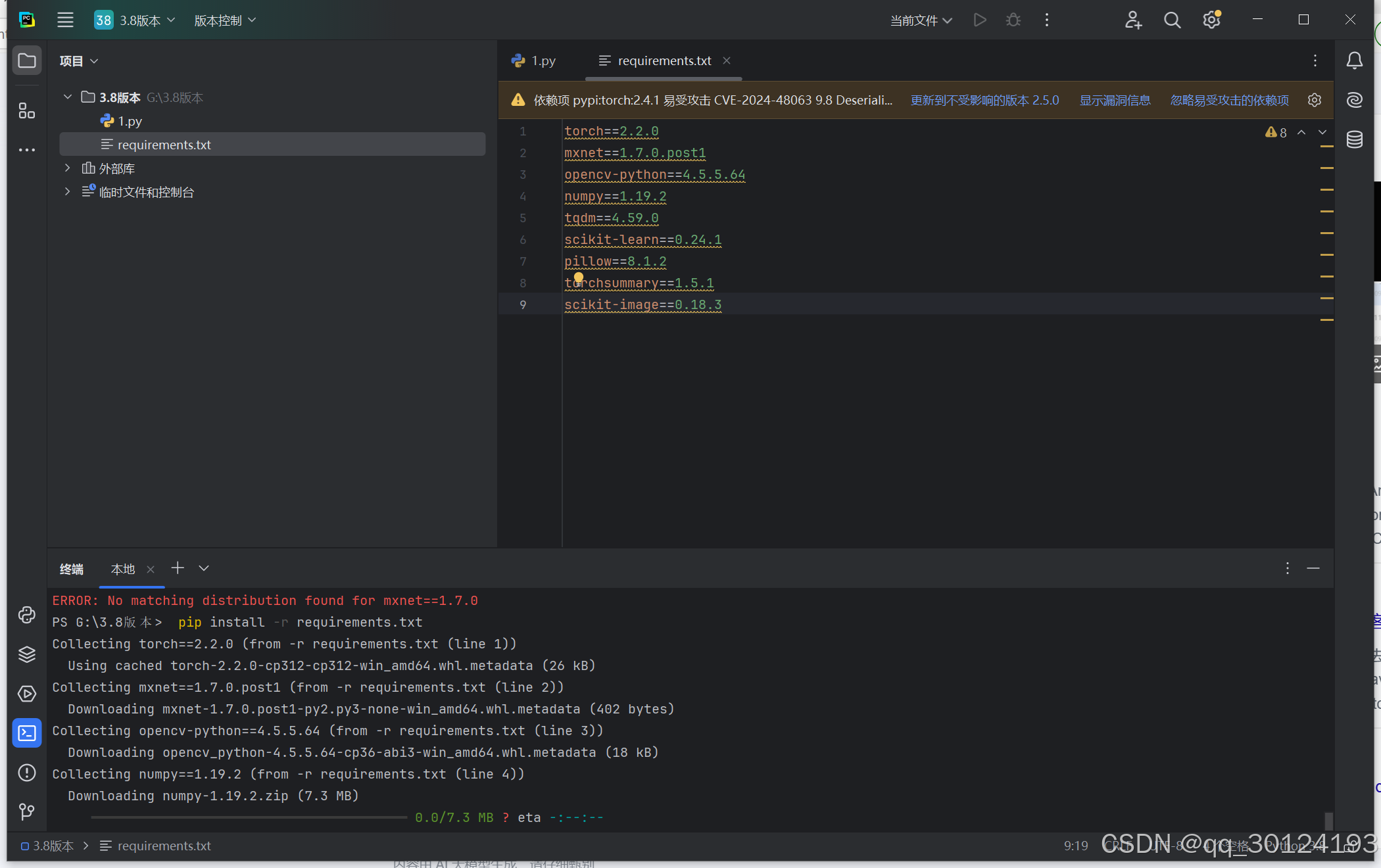1381x868 pixels.
Task: Hide the terminal panel
Action: pos(1313,568)
